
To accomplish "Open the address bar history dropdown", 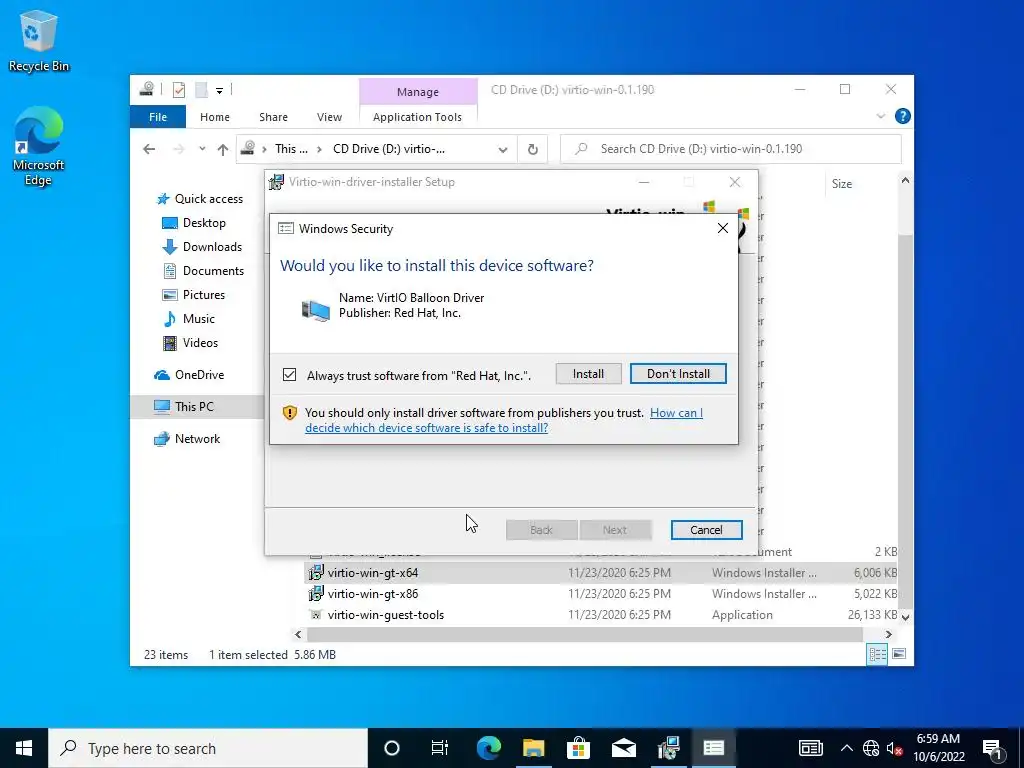I will (503, 150).
